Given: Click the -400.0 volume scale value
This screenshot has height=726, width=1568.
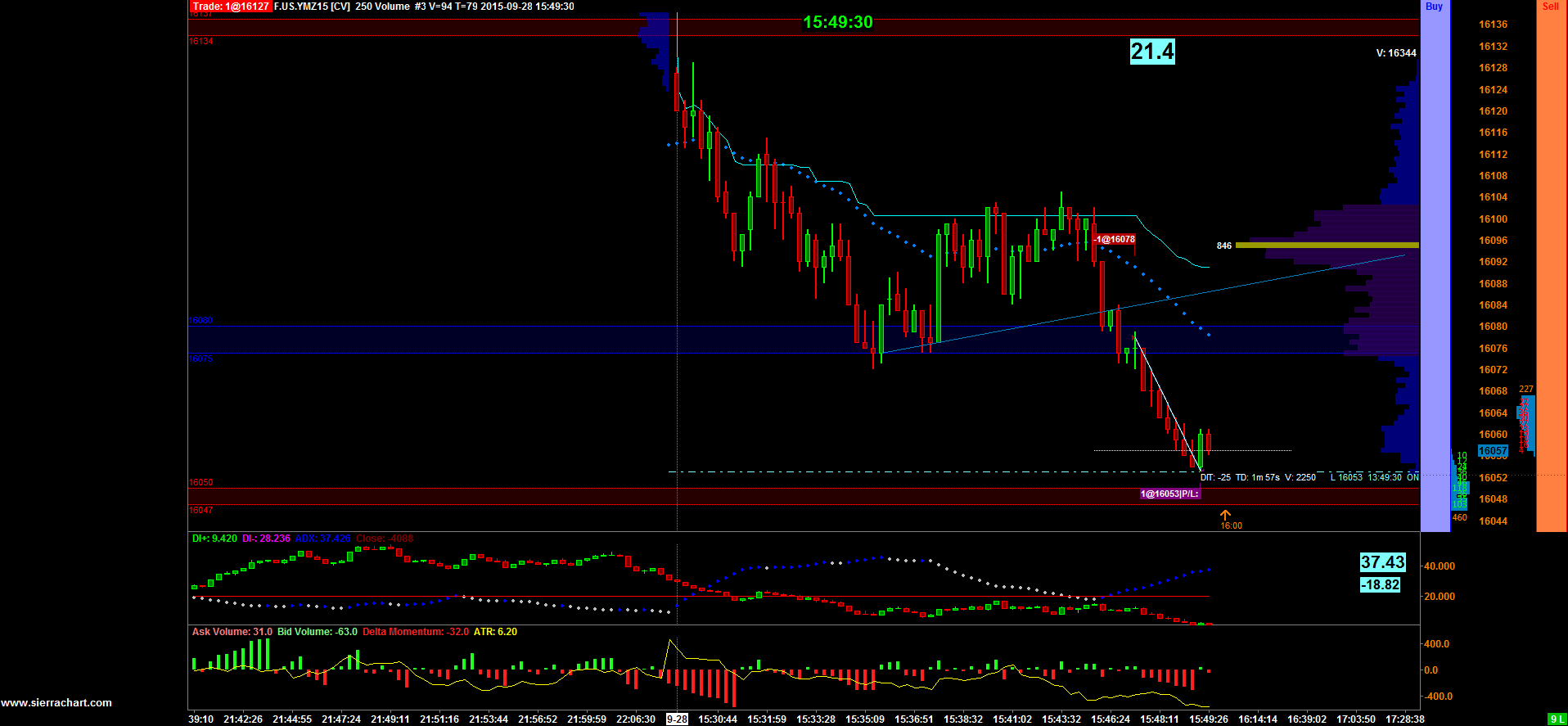Looking at the screenshot, I should pyautogui.click(x=1438, y=697).
